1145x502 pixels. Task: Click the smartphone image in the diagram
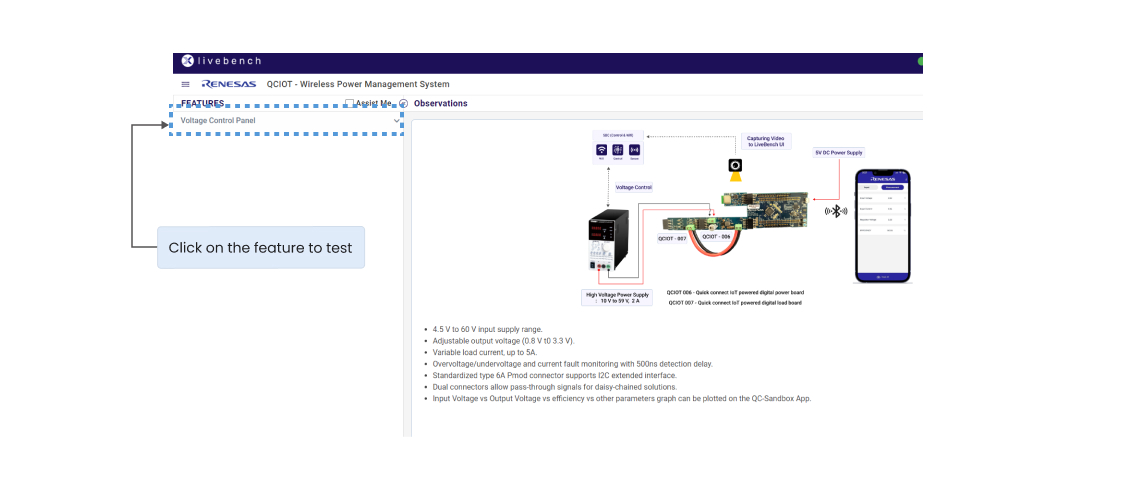[x=883, y=225]
